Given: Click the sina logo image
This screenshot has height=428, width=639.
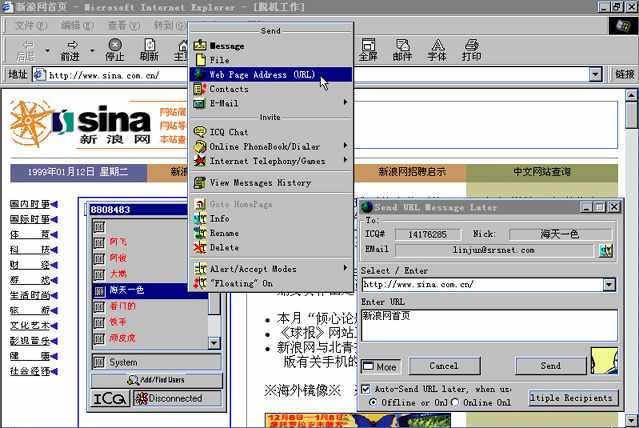Looking at the screenshot, I should pyautogui.click(x=82, y=123).
